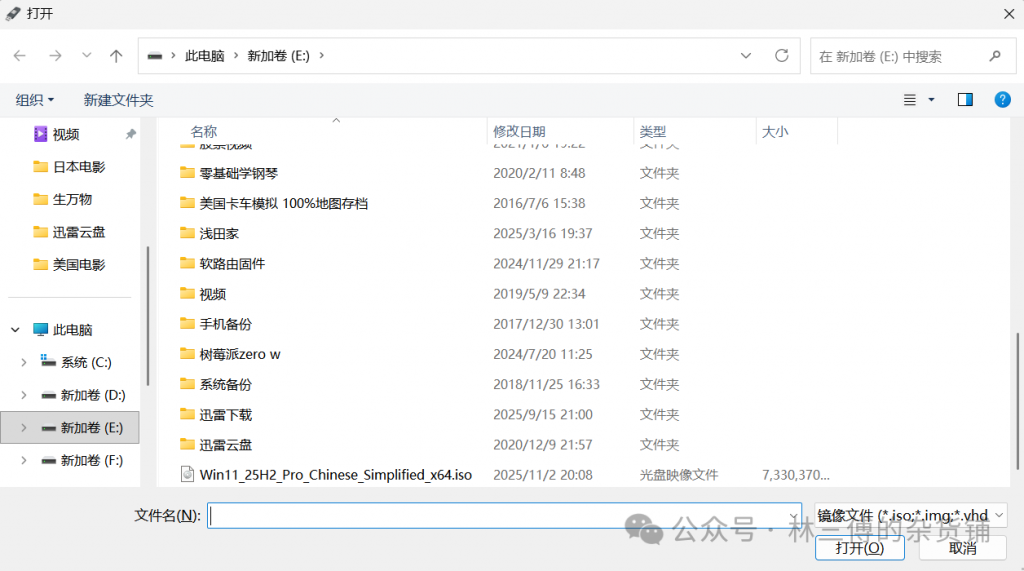The width and height of the screenshot is (1024, 571).
Task: Click 取消 button
Action: tap(963, 547)
